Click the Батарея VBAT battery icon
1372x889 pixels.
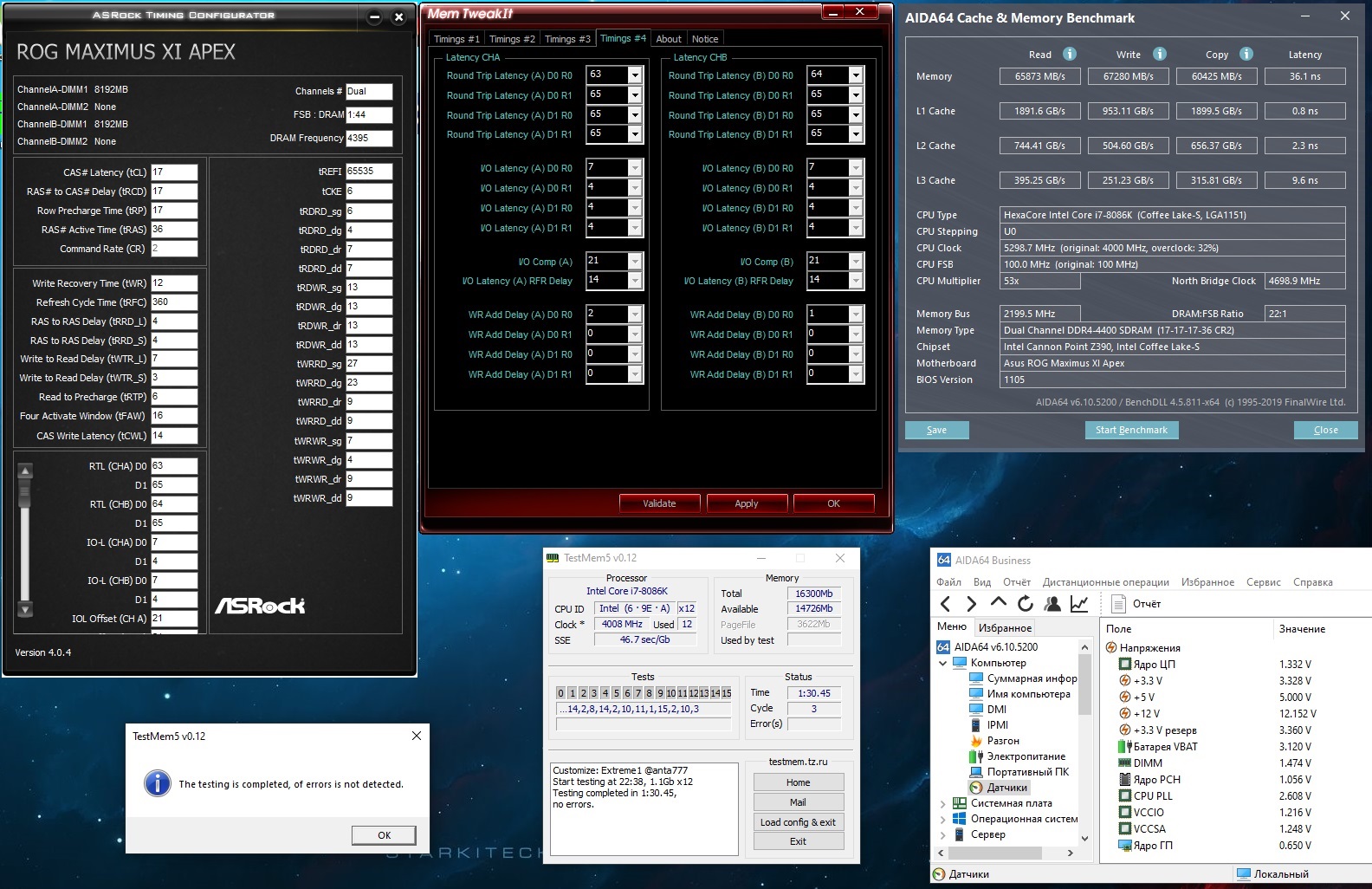click(1125, 746)
